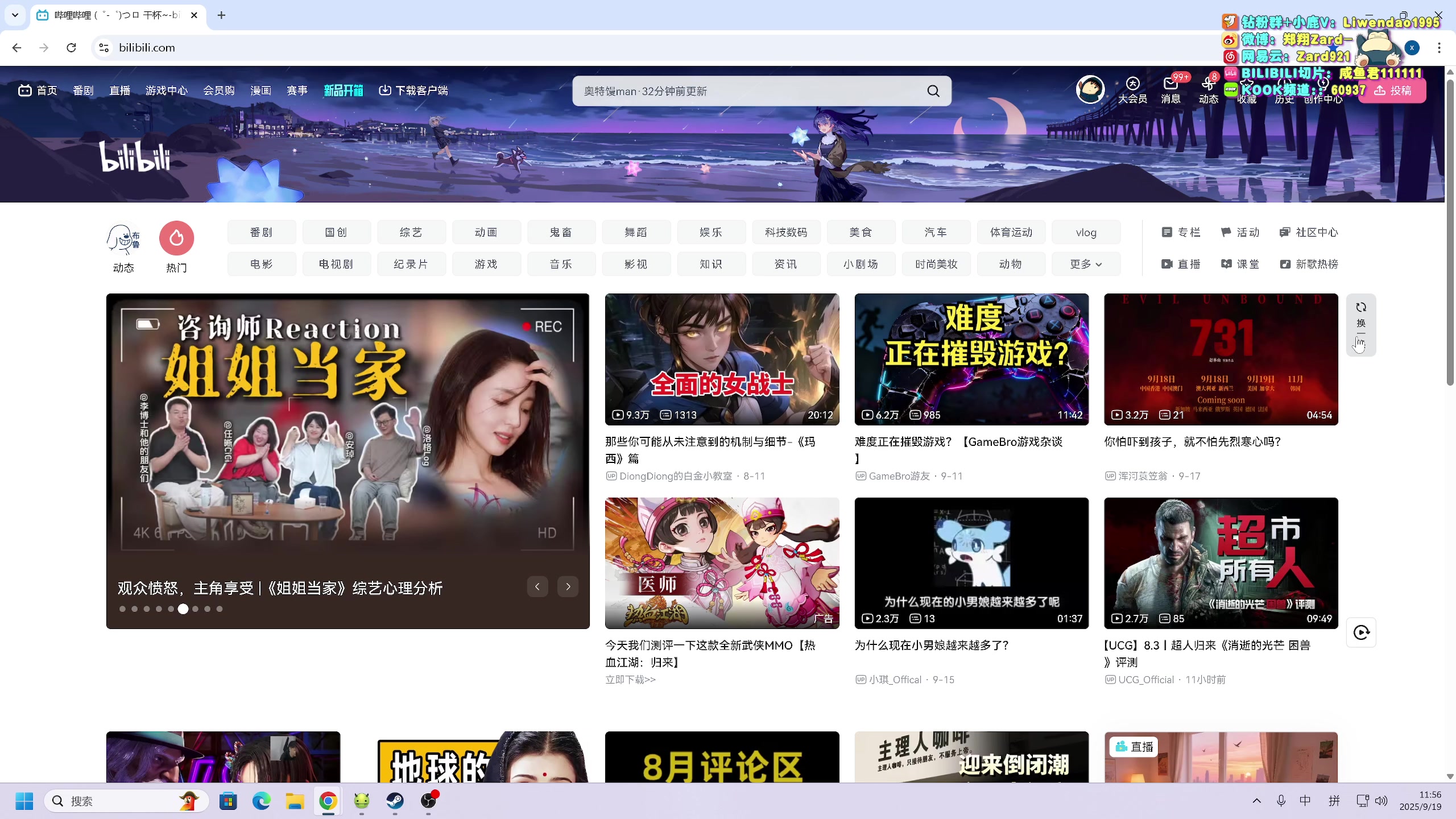The image size is (1456, 819).
Task: Open uploader link GameBro游戏
Action: tap(899, 476)
